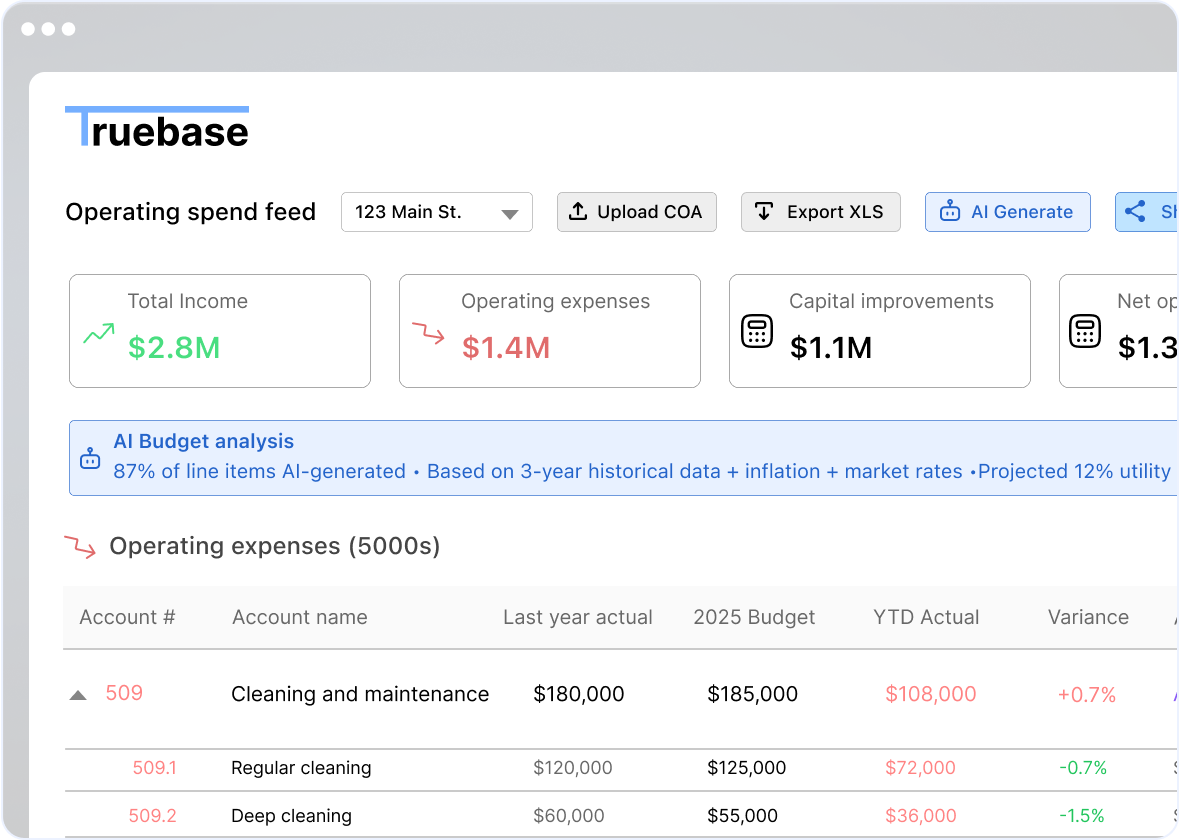1180x840 pixels.
Task: Click the AI Generate button
Action: [x=1007, y=212]
